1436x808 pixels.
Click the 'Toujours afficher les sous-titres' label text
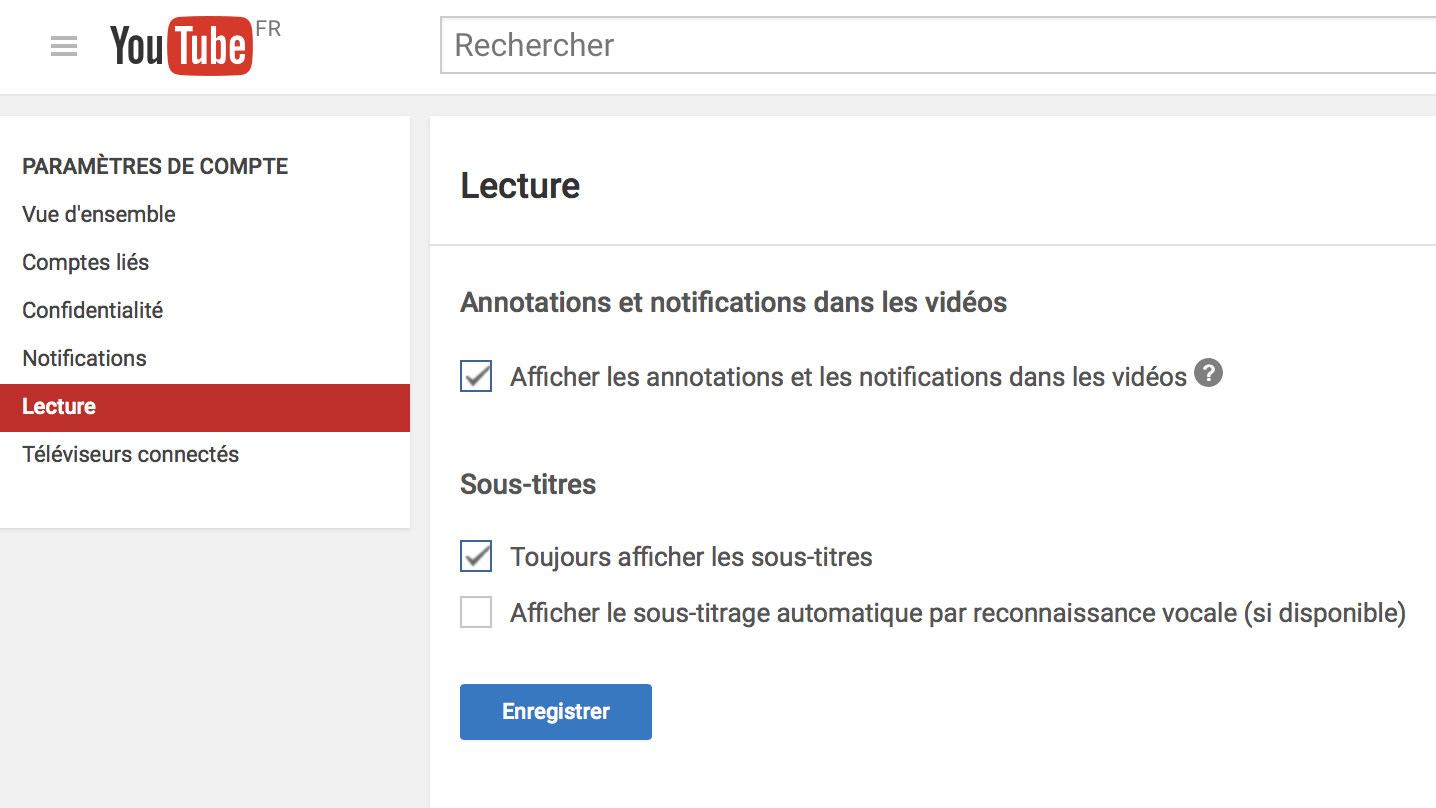tap(691, 557)
